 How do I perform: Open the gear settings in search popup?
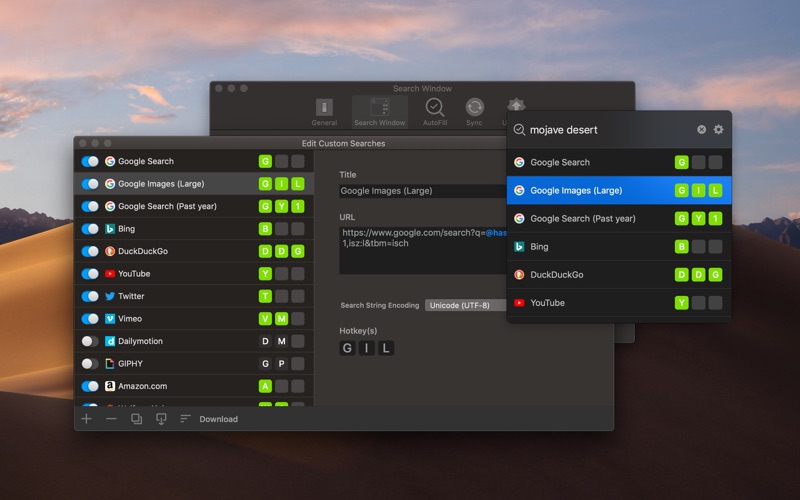[718, 130]
